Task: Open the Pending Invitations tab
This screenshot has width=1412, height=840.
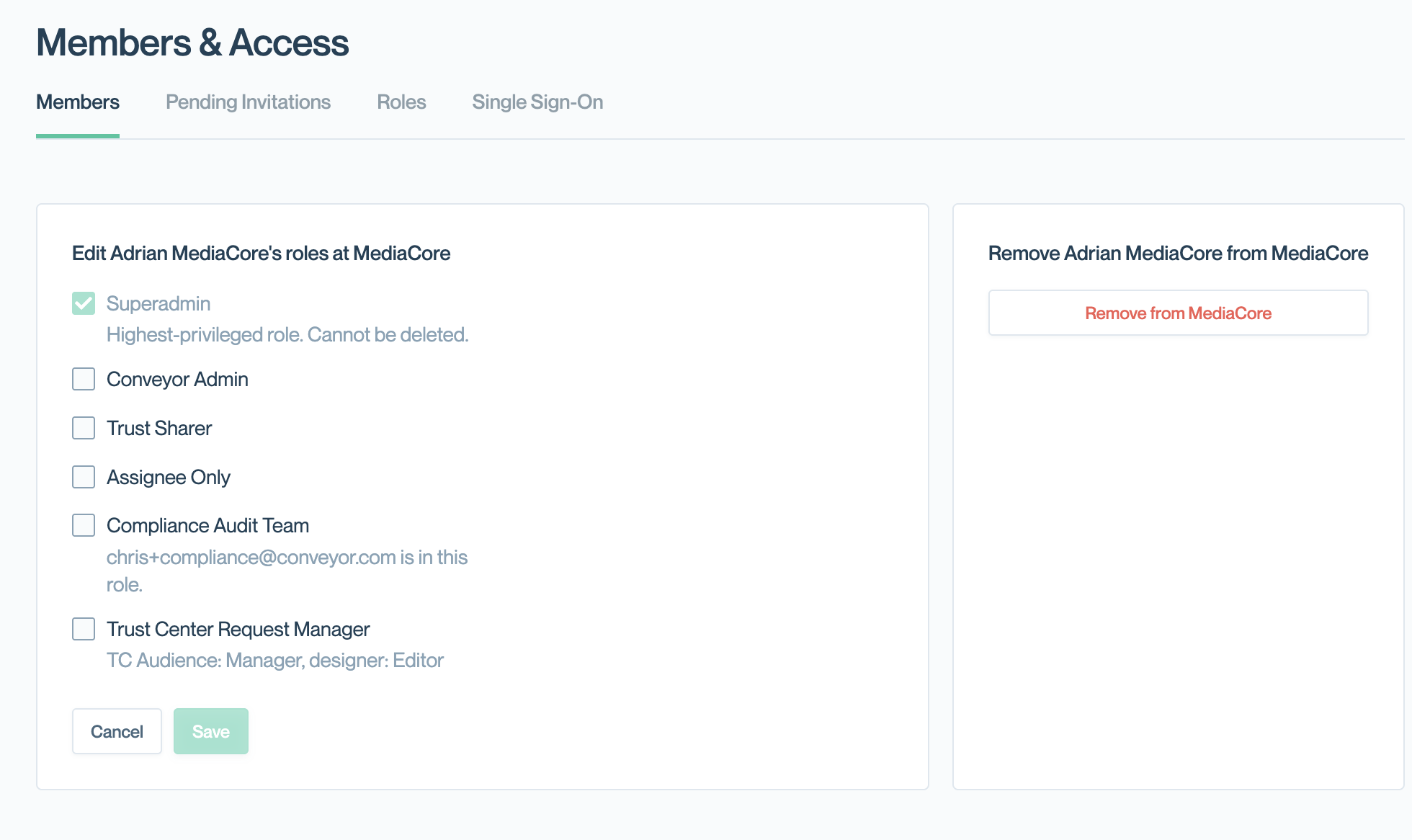Action: click(248, 102)
